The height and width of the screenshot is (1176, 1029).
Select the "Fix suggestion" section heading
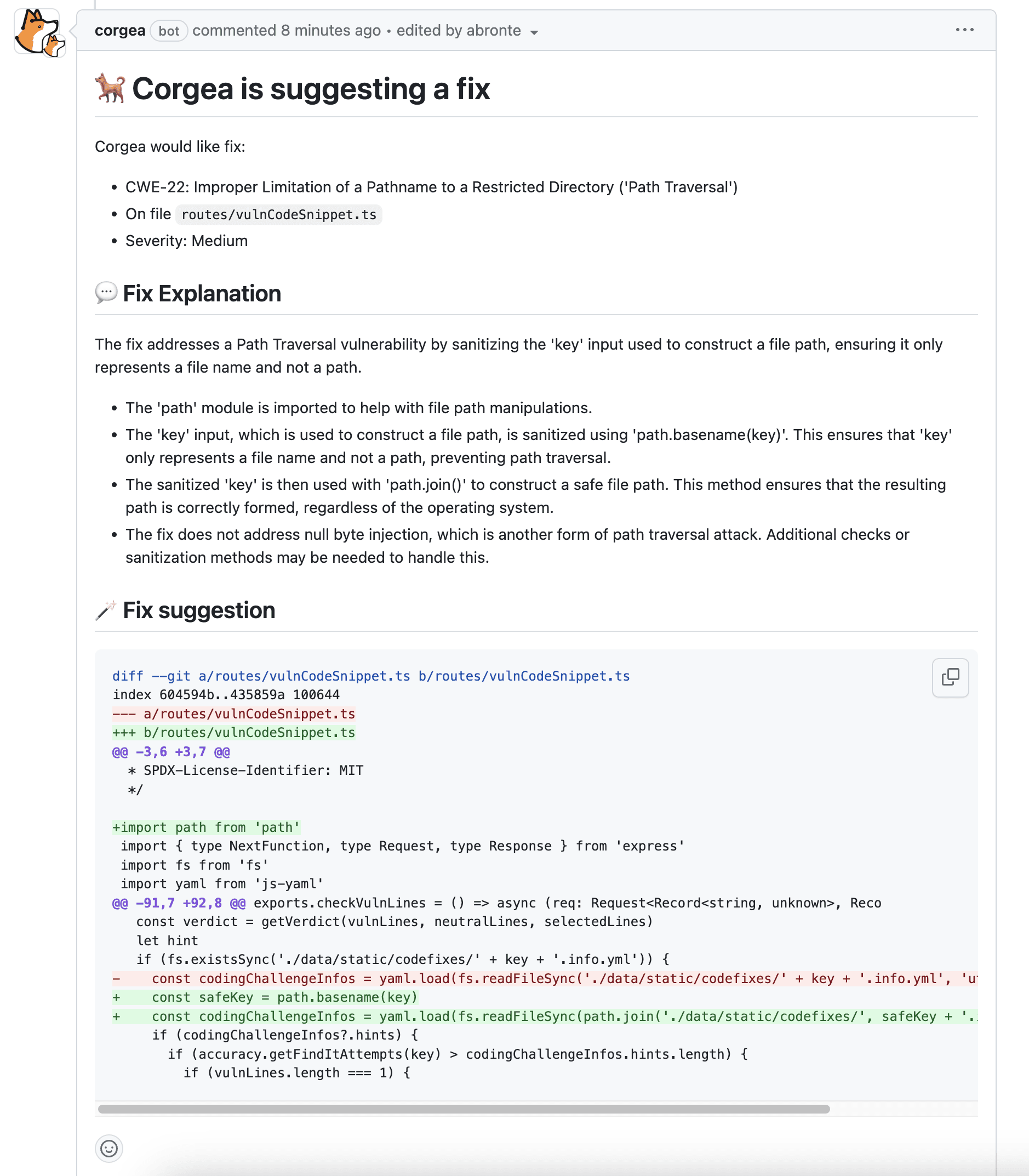[199, 610]
